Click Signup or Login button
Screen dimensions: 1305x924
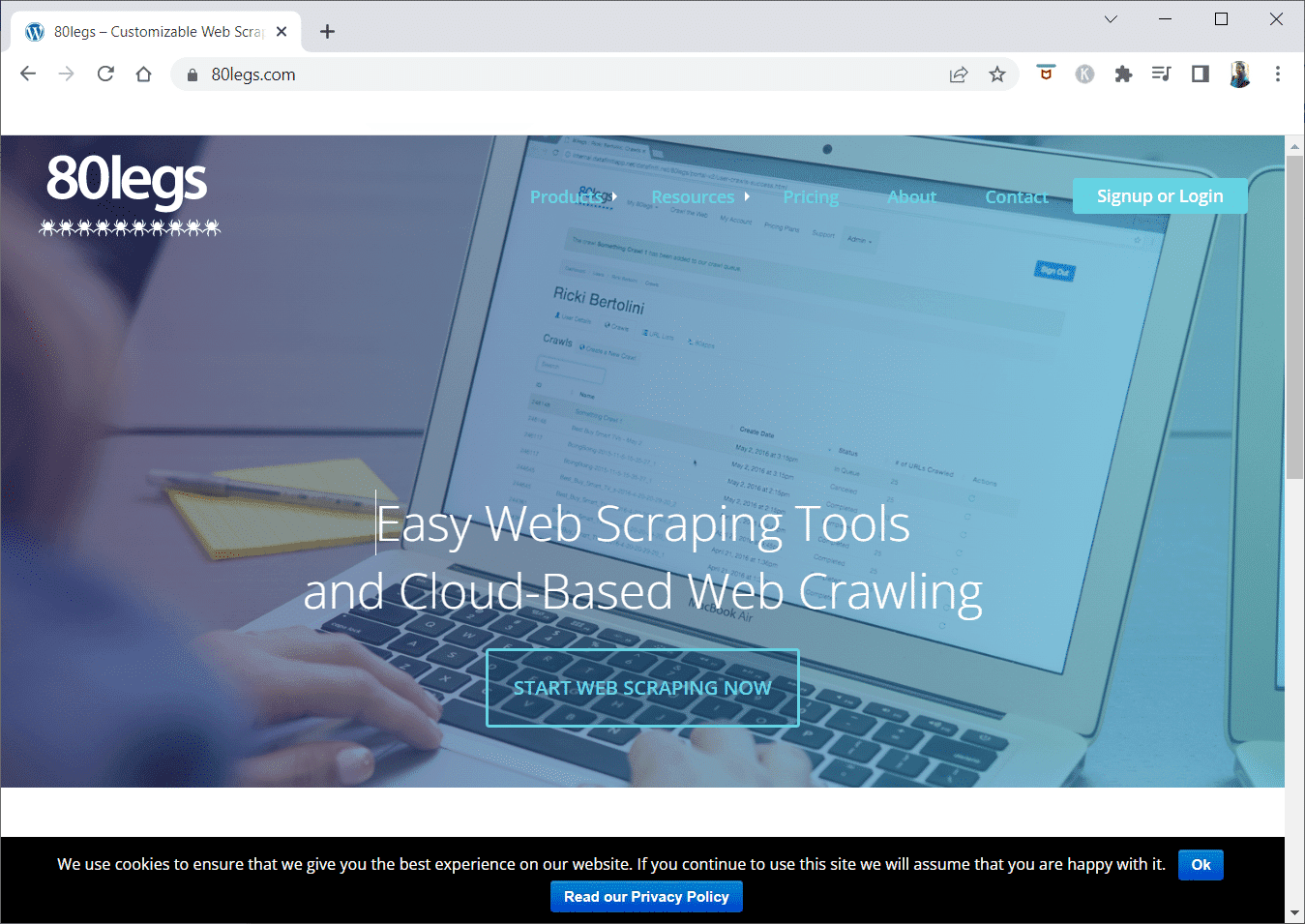pos(1160,196)
